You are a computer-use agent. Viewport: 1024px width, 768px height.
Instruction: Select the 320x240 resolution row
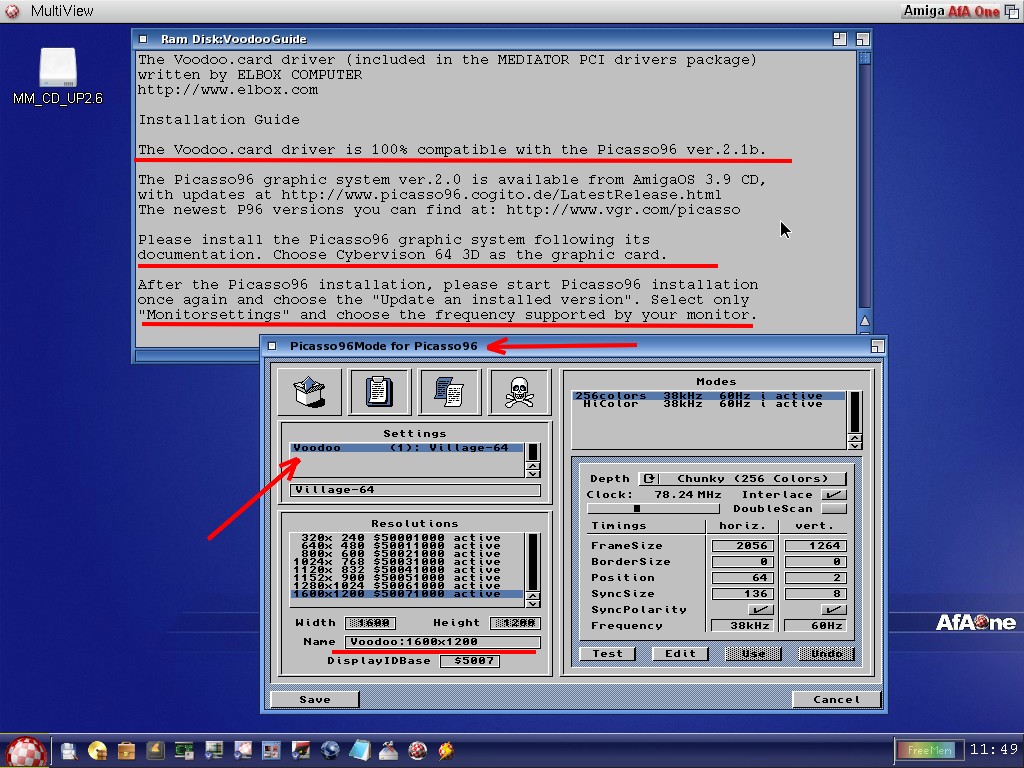(x=407, y=537)
